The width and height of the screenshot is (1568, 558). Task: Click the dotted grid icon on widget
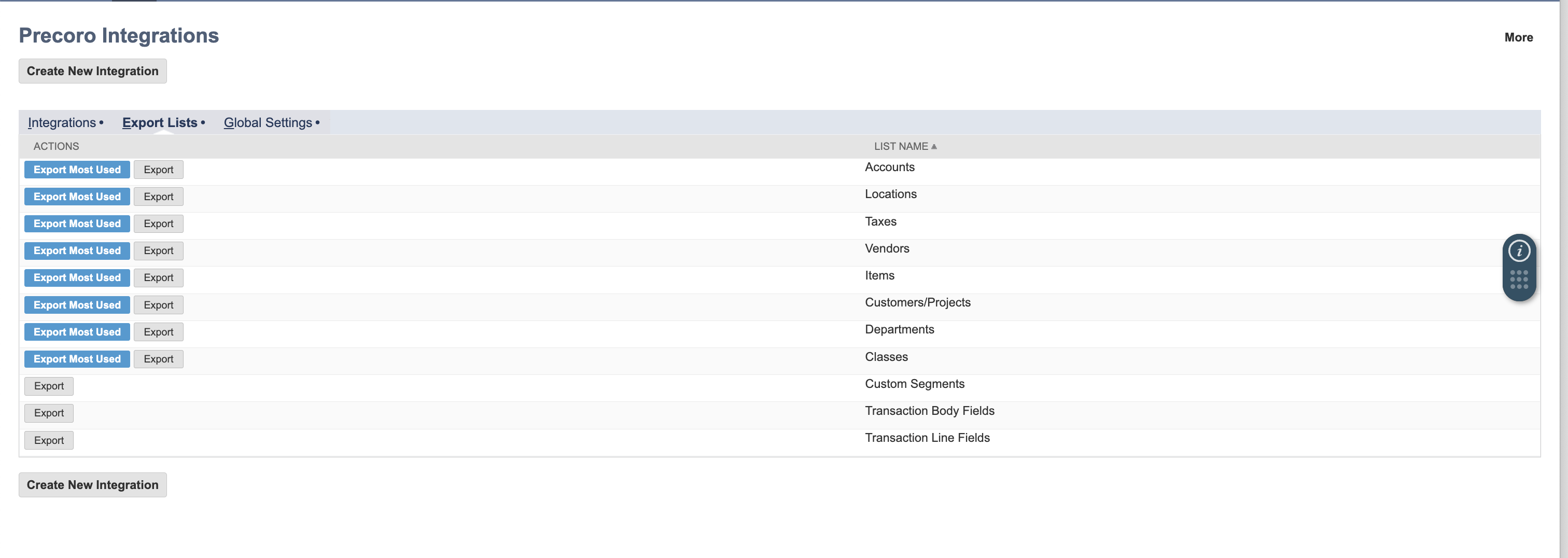tap(1519, 280)
